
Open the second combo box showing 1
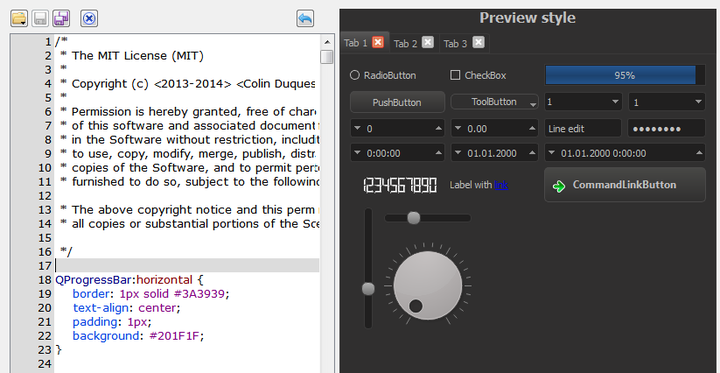tap(667, 102)
